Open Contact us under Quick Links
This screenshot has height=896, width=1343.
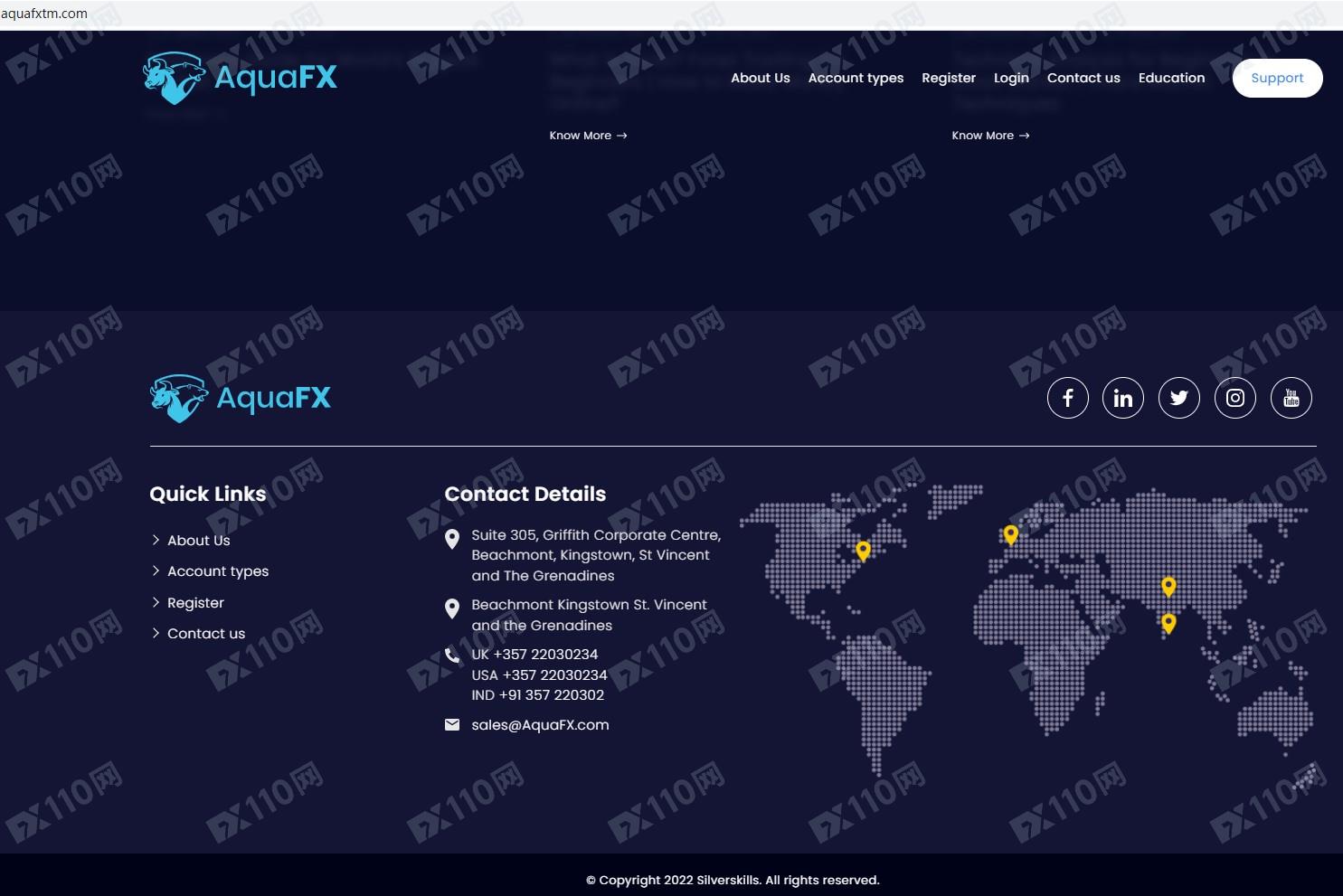(206, 634)
